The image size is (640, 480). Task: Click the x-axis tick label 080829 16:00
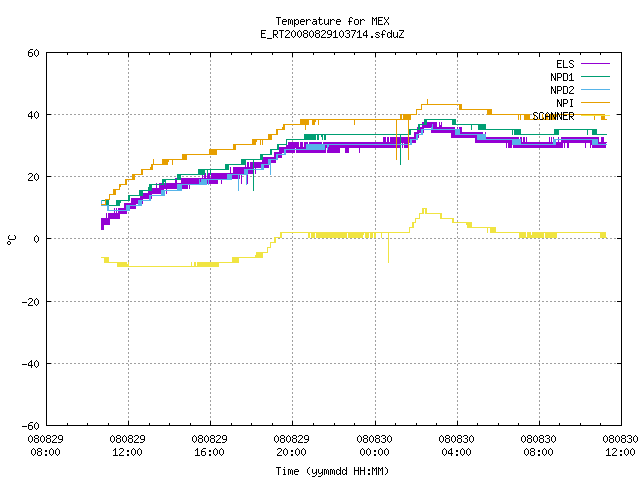(x=210, y=446)
